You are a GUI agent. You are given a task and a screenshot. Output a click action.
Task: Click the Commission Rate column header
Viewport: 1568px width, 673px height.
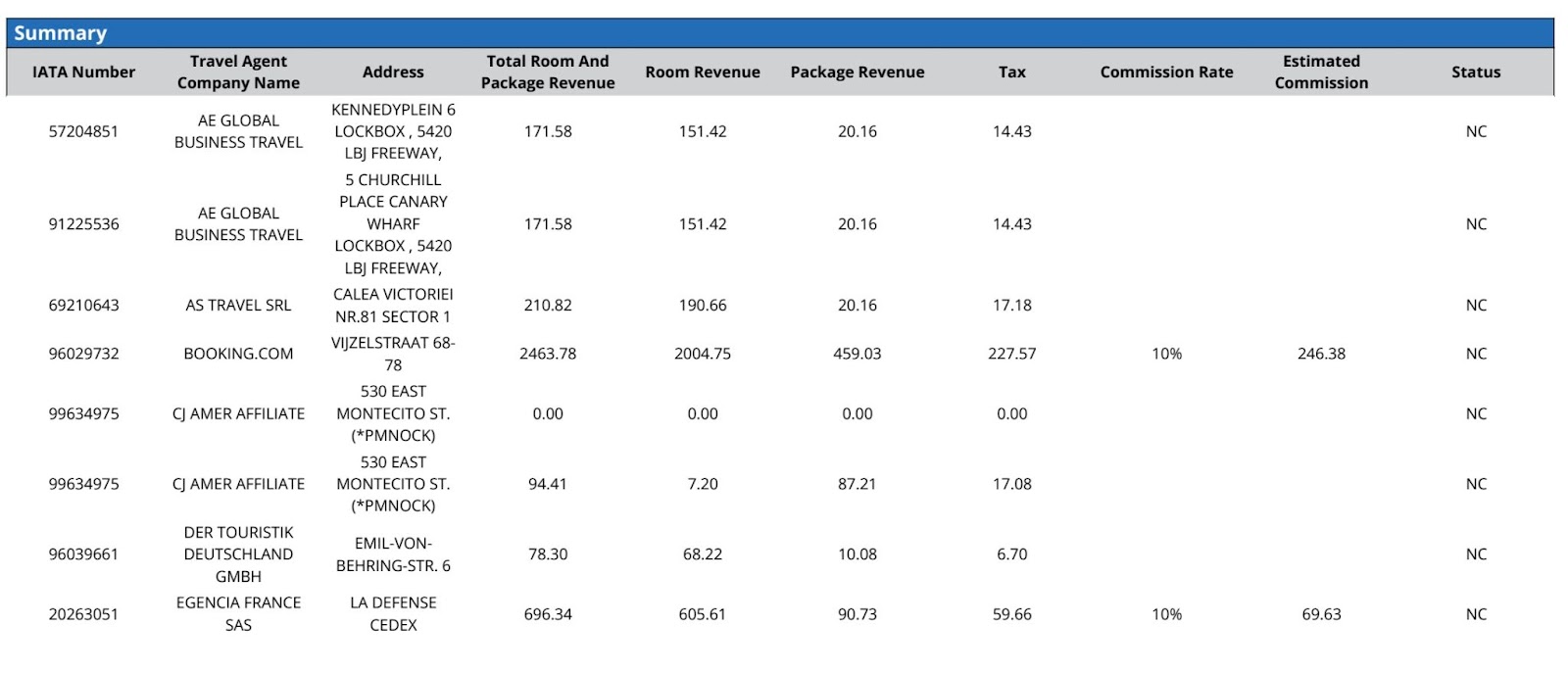(1166, 72)
